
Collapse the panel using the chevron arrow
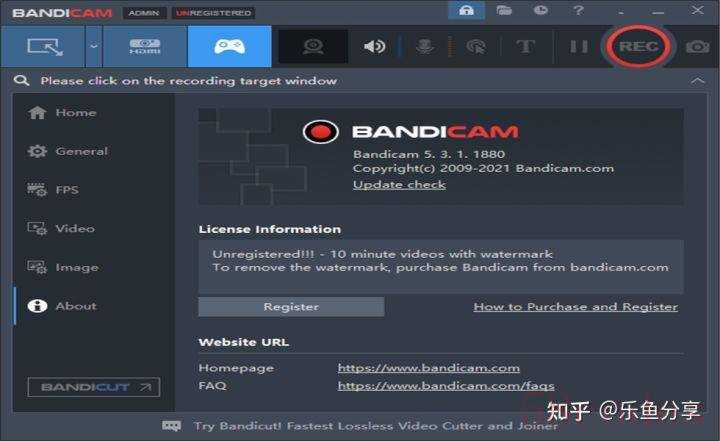click(x=698, y=81)
